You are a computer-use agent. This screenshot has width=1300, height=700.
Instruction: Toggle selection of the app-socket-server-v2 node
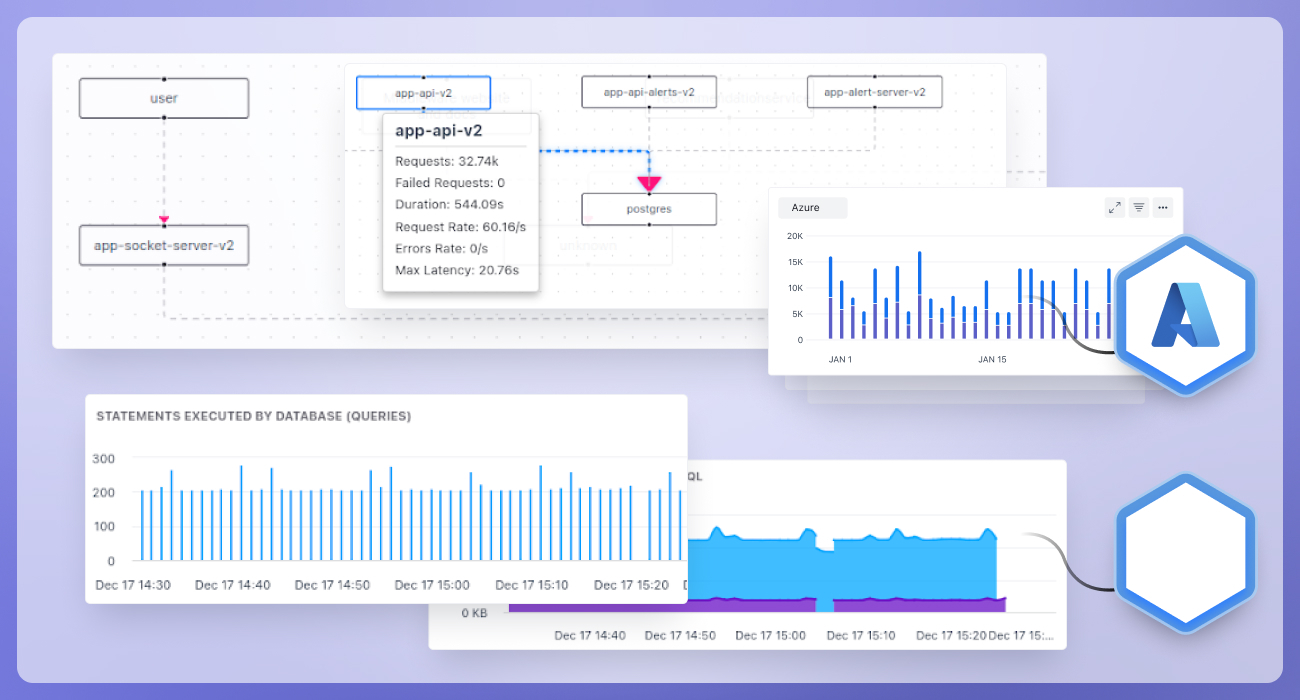163,245
